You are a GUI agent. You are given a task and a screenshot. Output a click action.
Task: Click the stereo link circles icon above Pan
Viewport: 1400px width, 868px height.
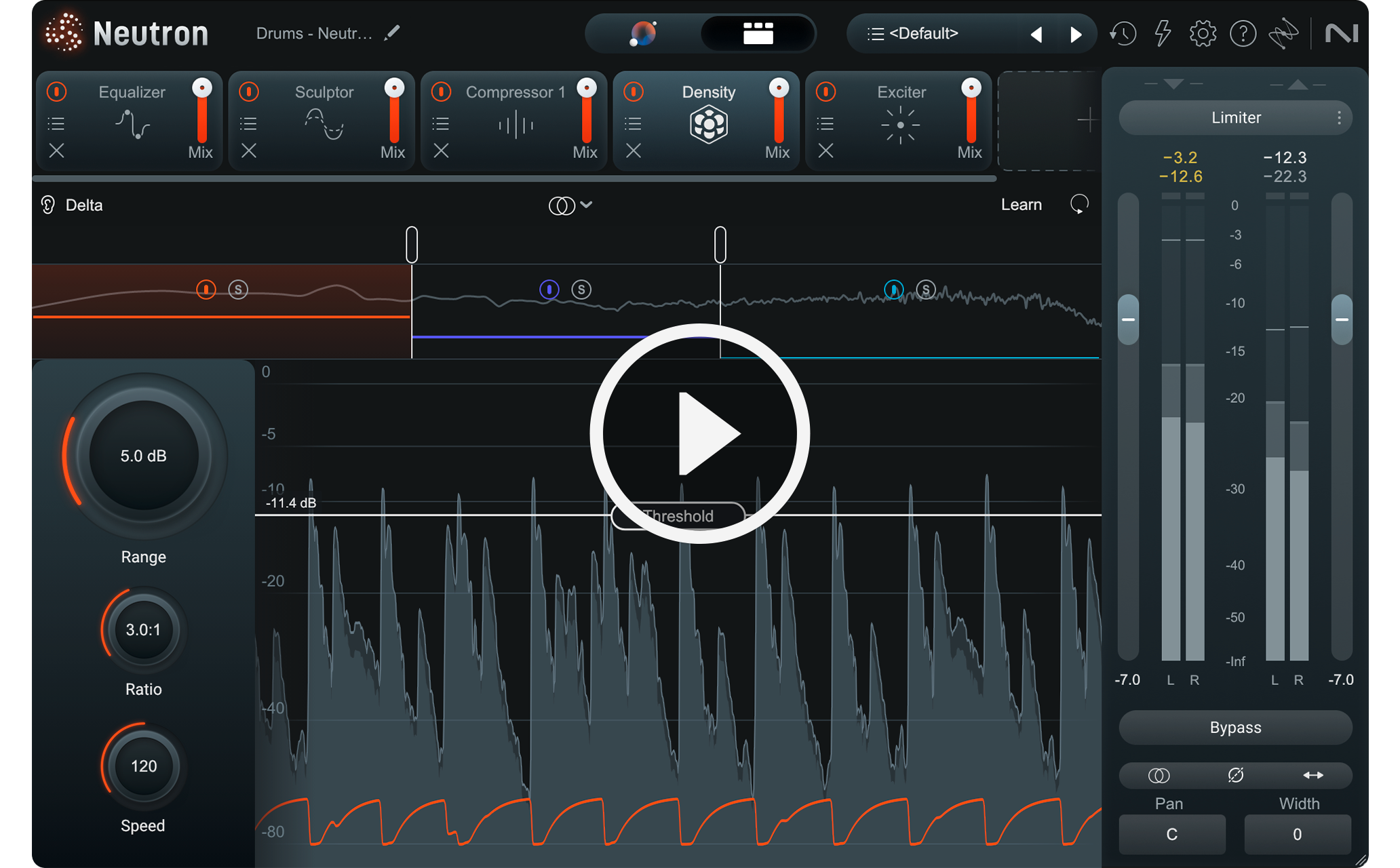[1159, 775]
